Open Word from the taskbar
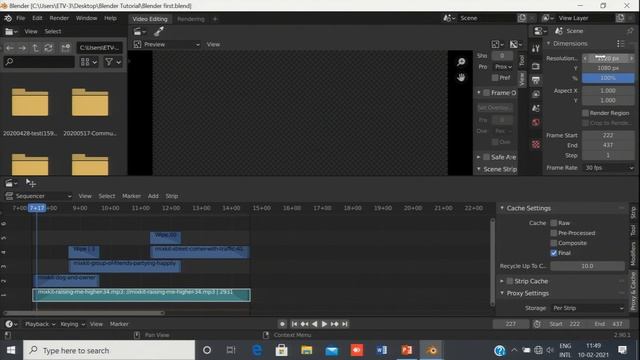The image size is (640, 360). pos(382,350)
